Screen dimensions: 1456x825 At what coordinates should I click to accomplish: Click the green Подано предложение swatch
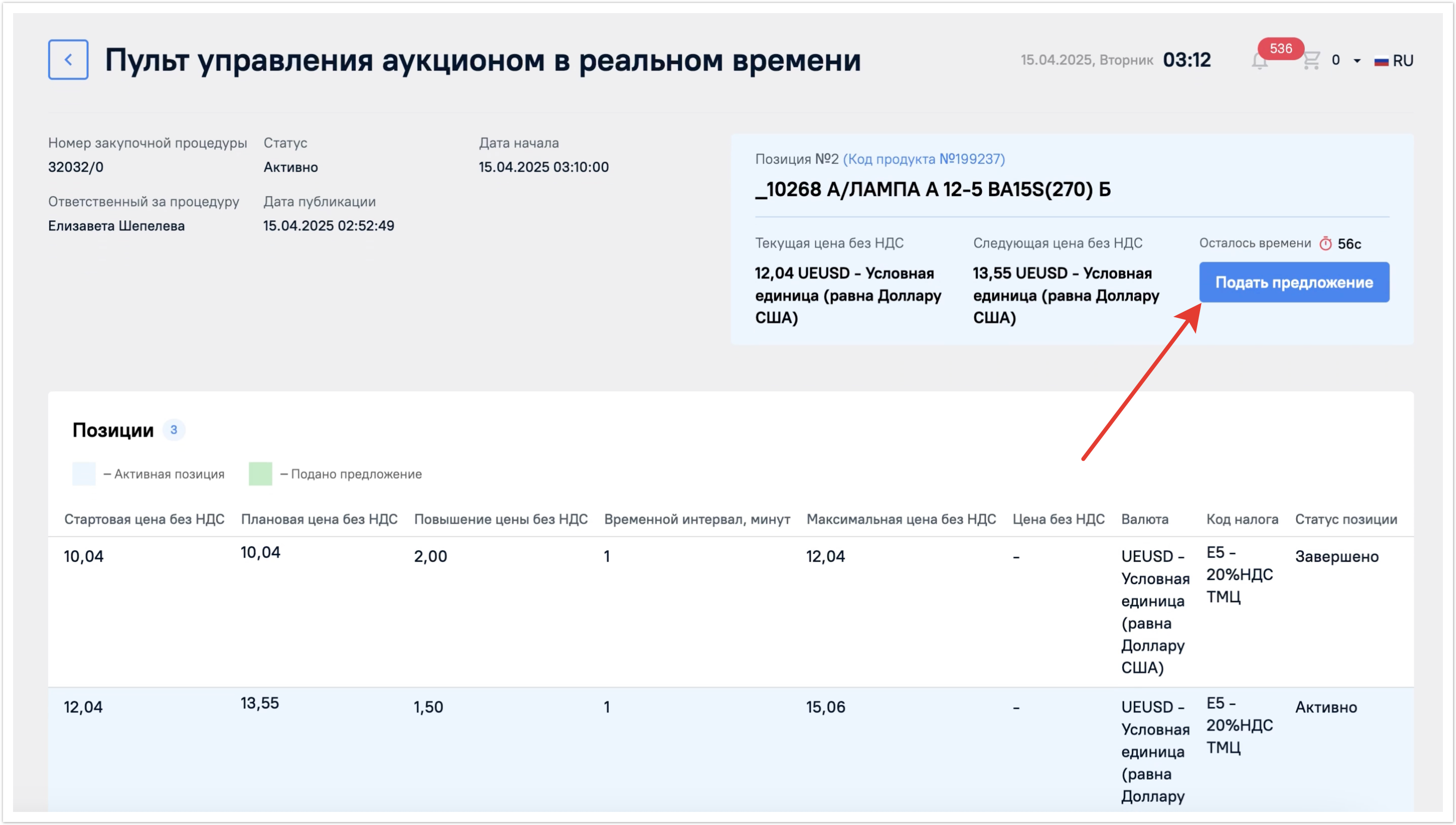click(260, 474)
